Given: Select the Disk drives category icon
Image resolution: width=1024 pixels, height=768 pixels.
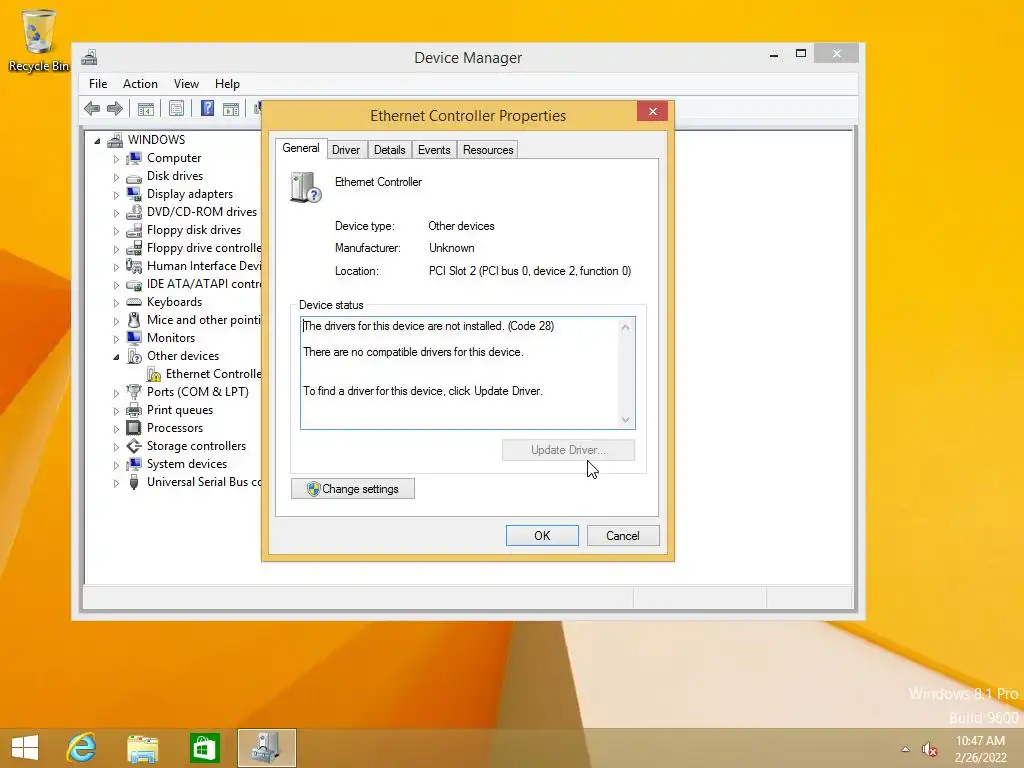Looking at the screenshot, I should tap(134, 176).
